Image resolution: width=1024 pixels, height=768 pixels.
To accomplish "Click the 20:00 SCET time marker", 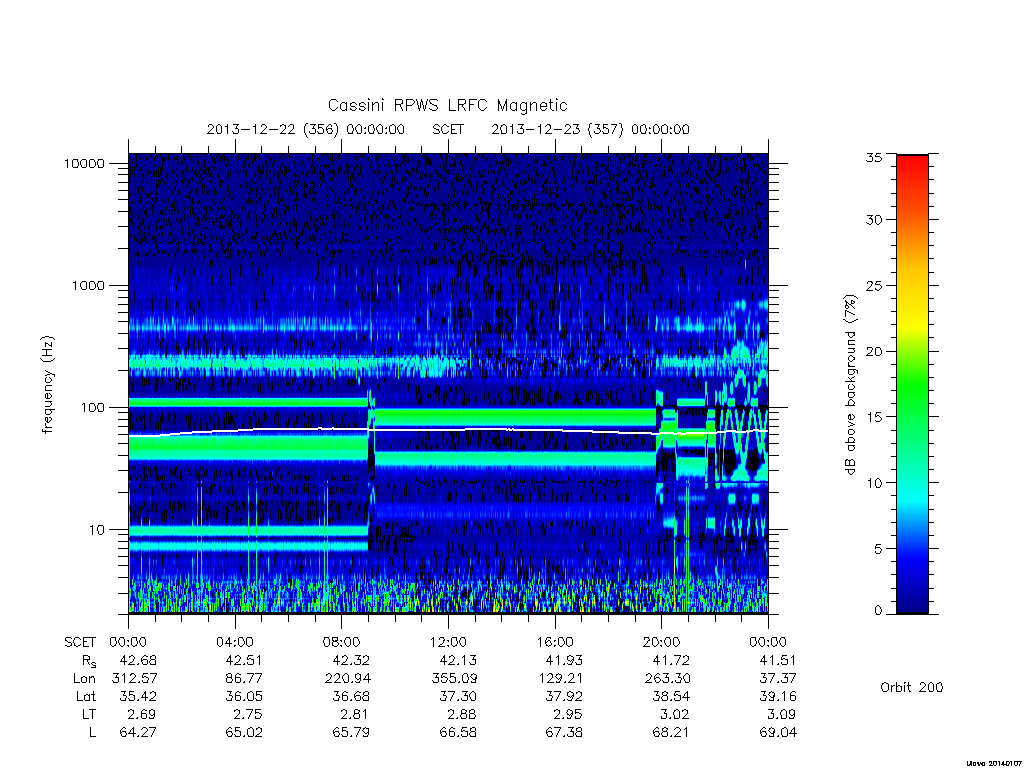I will (x=661, y=643).
